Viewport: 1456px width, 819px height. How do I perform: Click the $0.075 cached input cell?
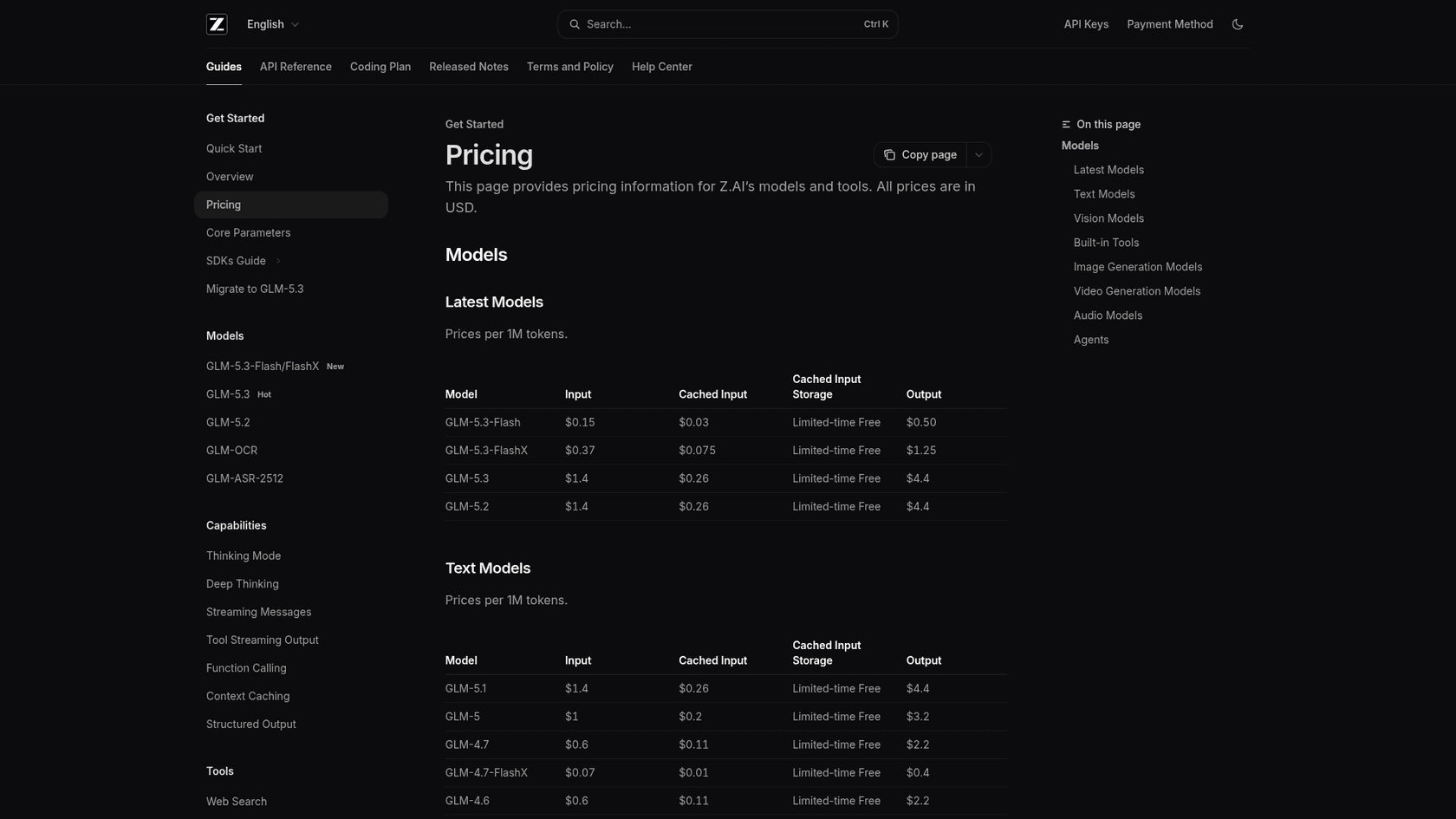click(697, 451)
